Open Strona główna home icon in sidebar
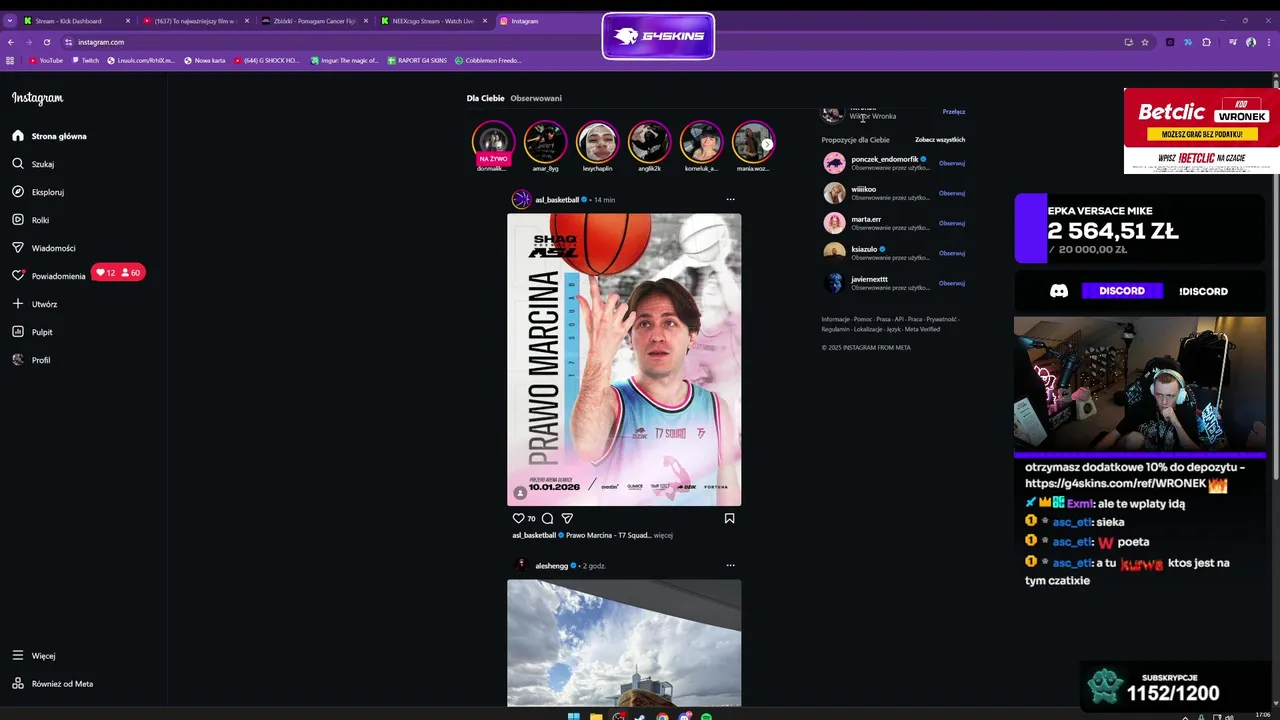 [18, 136]
